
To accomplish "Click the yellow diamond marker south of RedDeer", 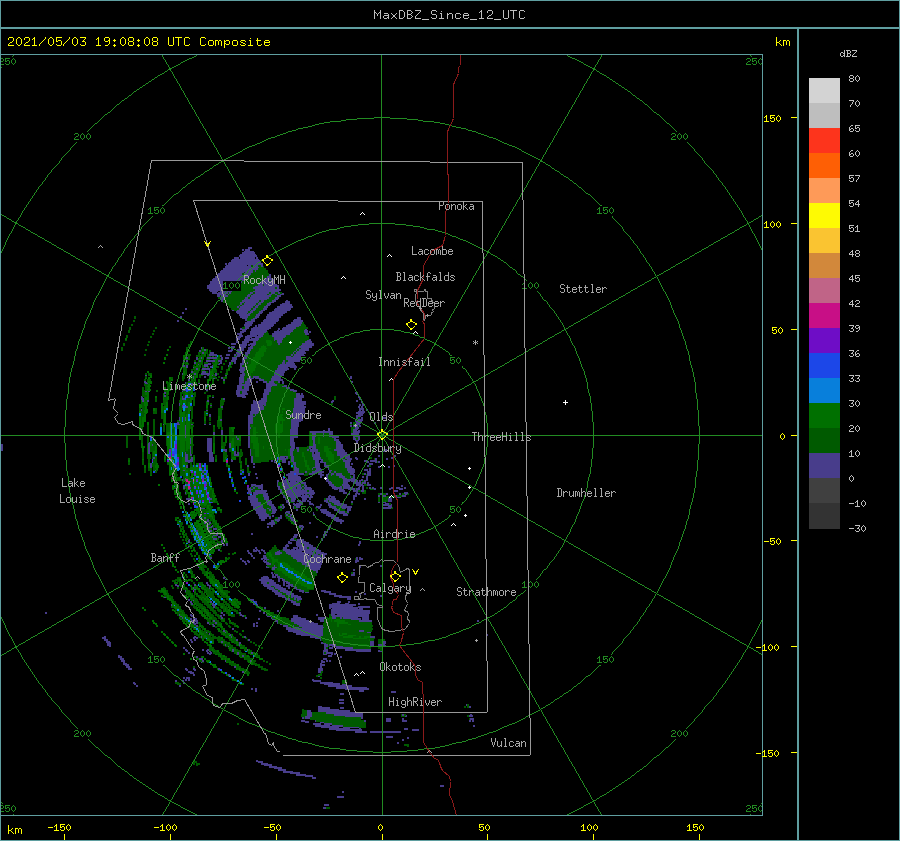I will coord(412,325).
